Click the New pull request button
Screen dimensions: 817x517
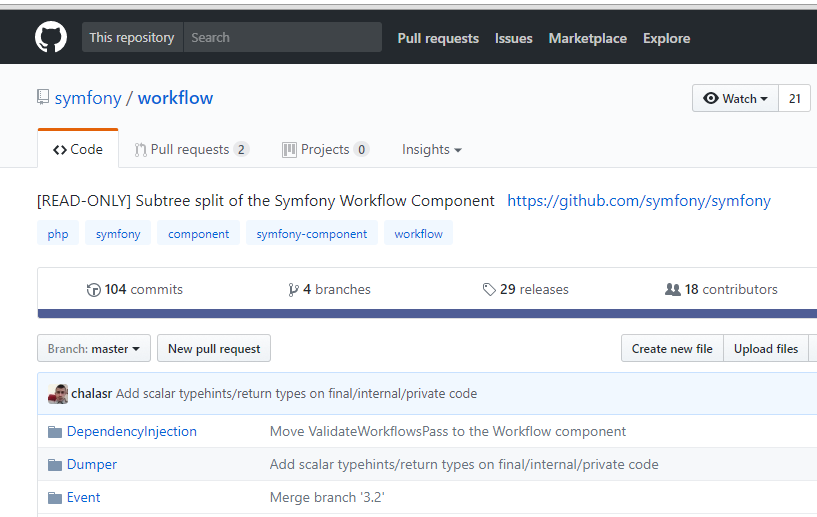(214, 349)
